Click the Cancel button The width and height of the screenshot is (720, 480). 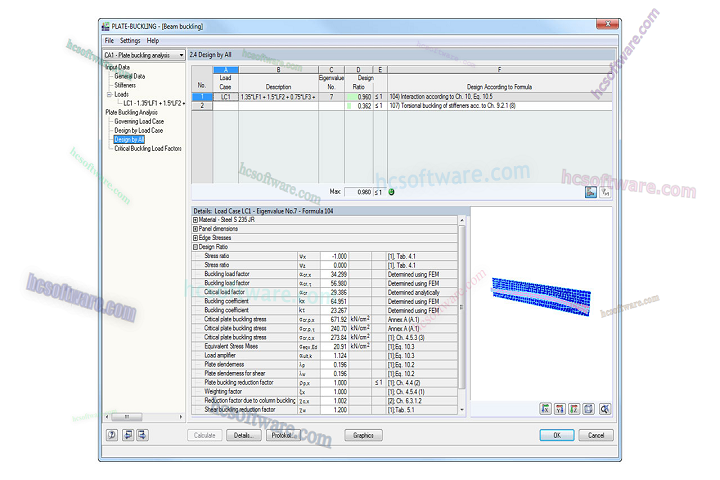coord(596,435)
